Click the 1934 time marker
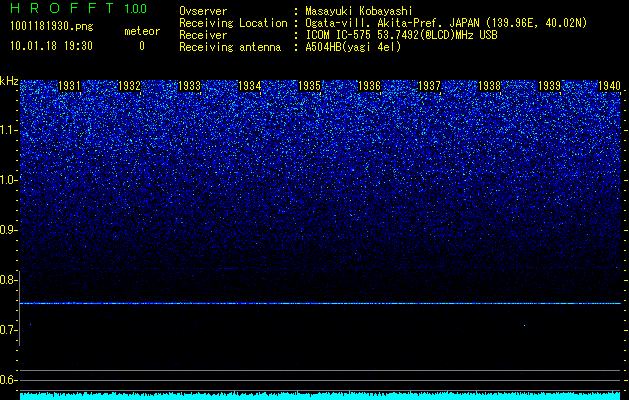Screen dimensions: 629x400 (250, 85)
